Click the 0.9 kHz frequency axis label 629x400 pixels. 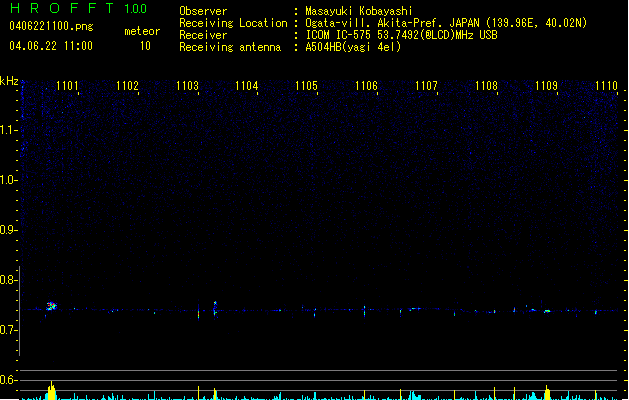click(8, 230)
